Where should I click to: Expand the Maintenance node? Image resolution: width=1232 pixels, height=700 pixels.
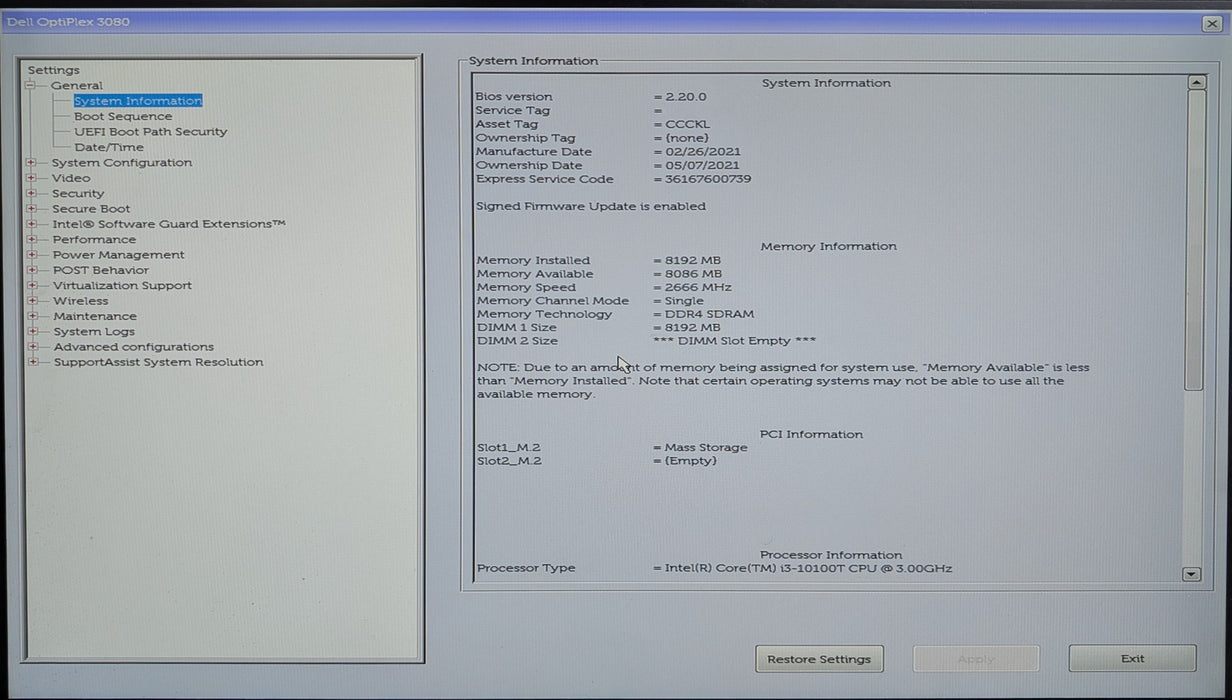click(32, 316)
